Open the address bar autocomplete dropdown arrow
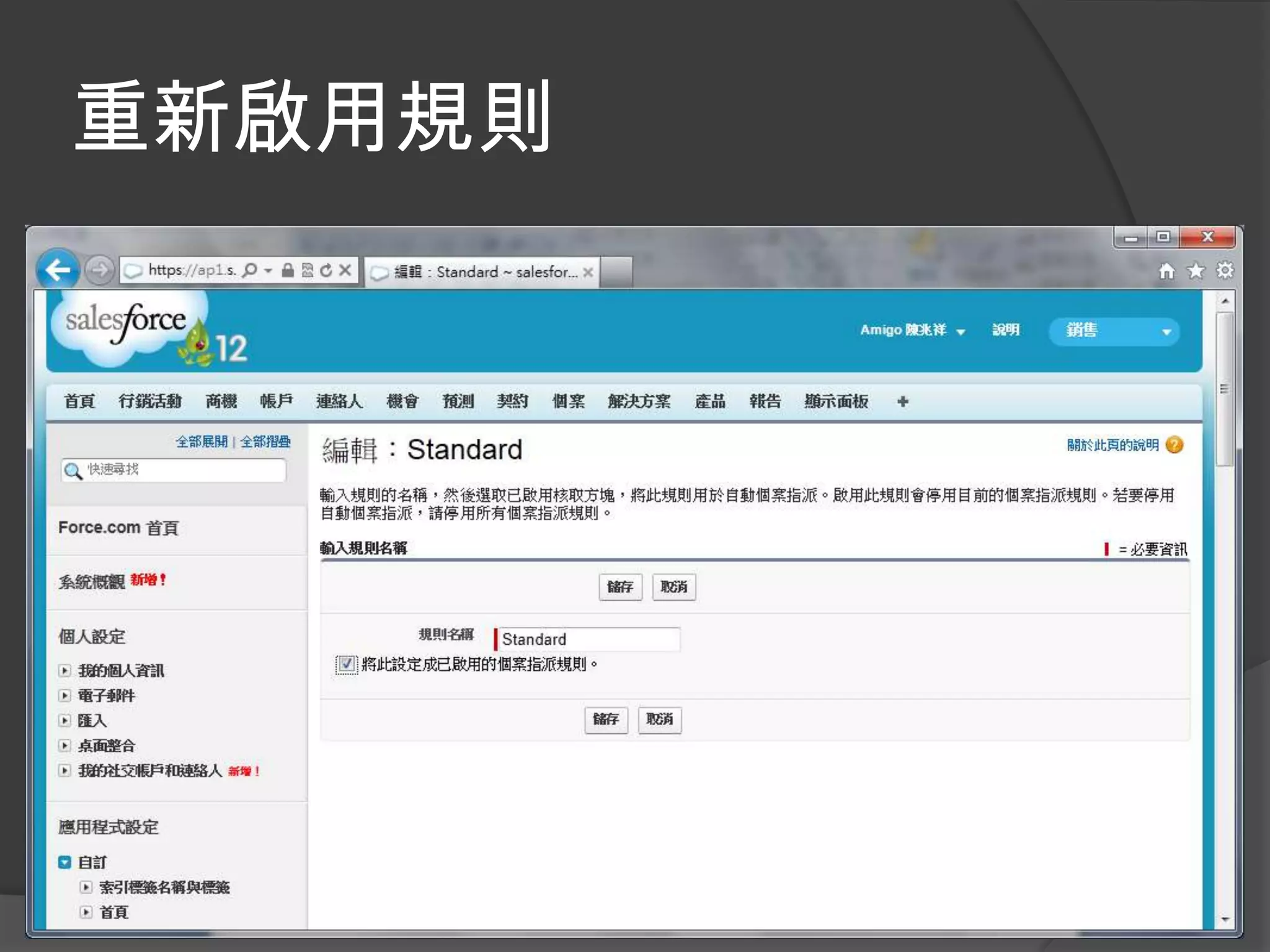 268,271
